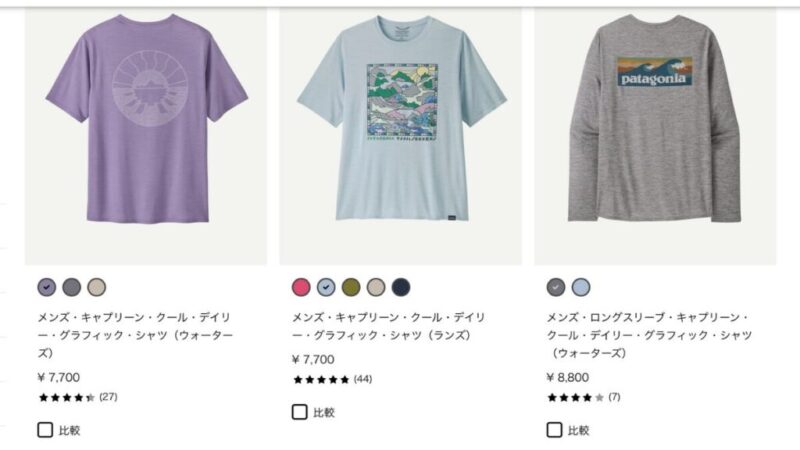Open the light blue Lands graphic shirt image
800x450 pixels.
(401, 136)
